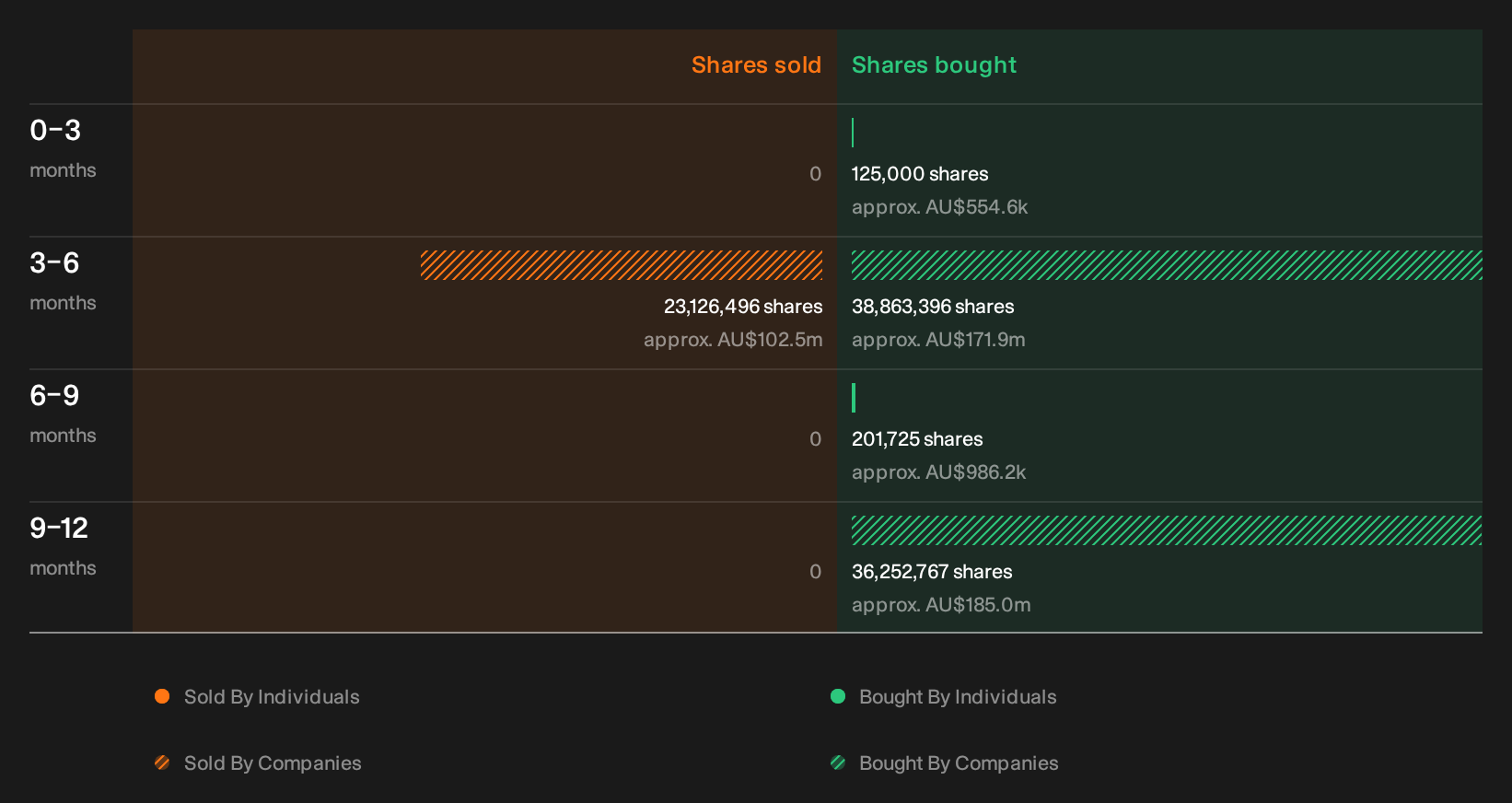Select the Sold By Individuals legend label
The image size is (1512, 803).
(x=272, y=697)
